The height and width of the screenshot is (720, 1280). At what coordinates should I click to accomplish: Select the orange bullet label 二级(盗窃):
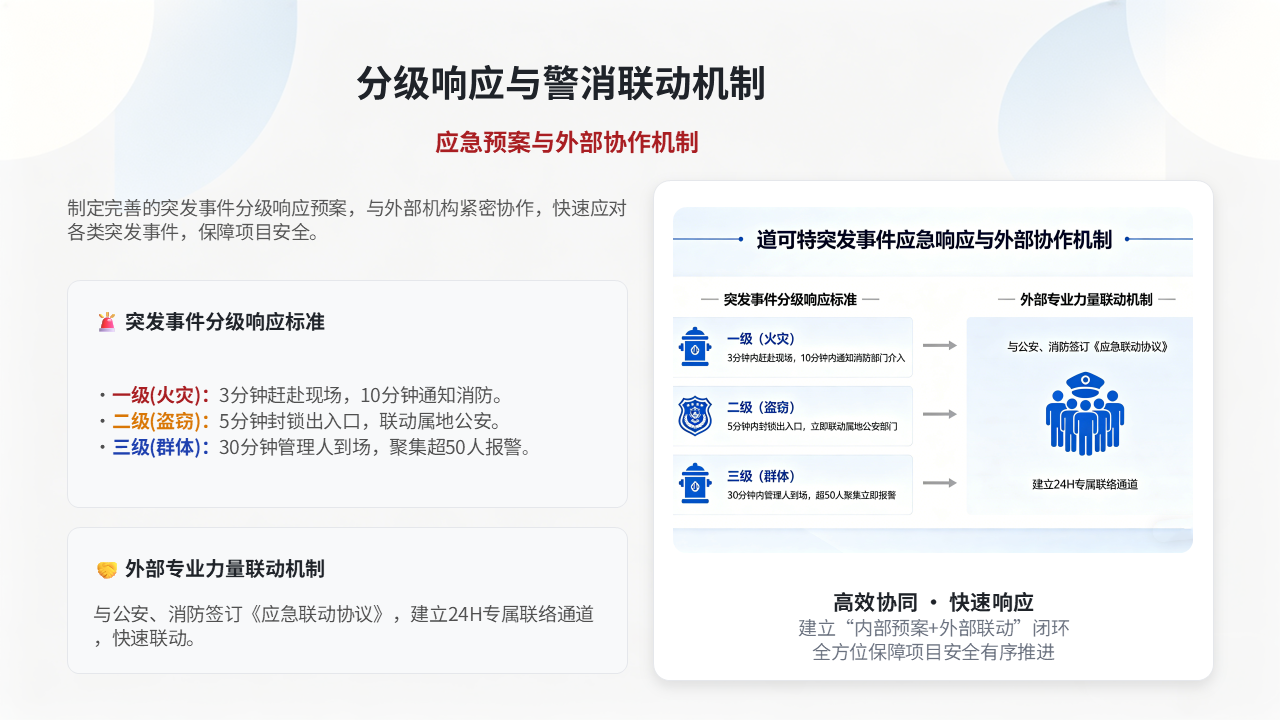[x=162, y=421]
